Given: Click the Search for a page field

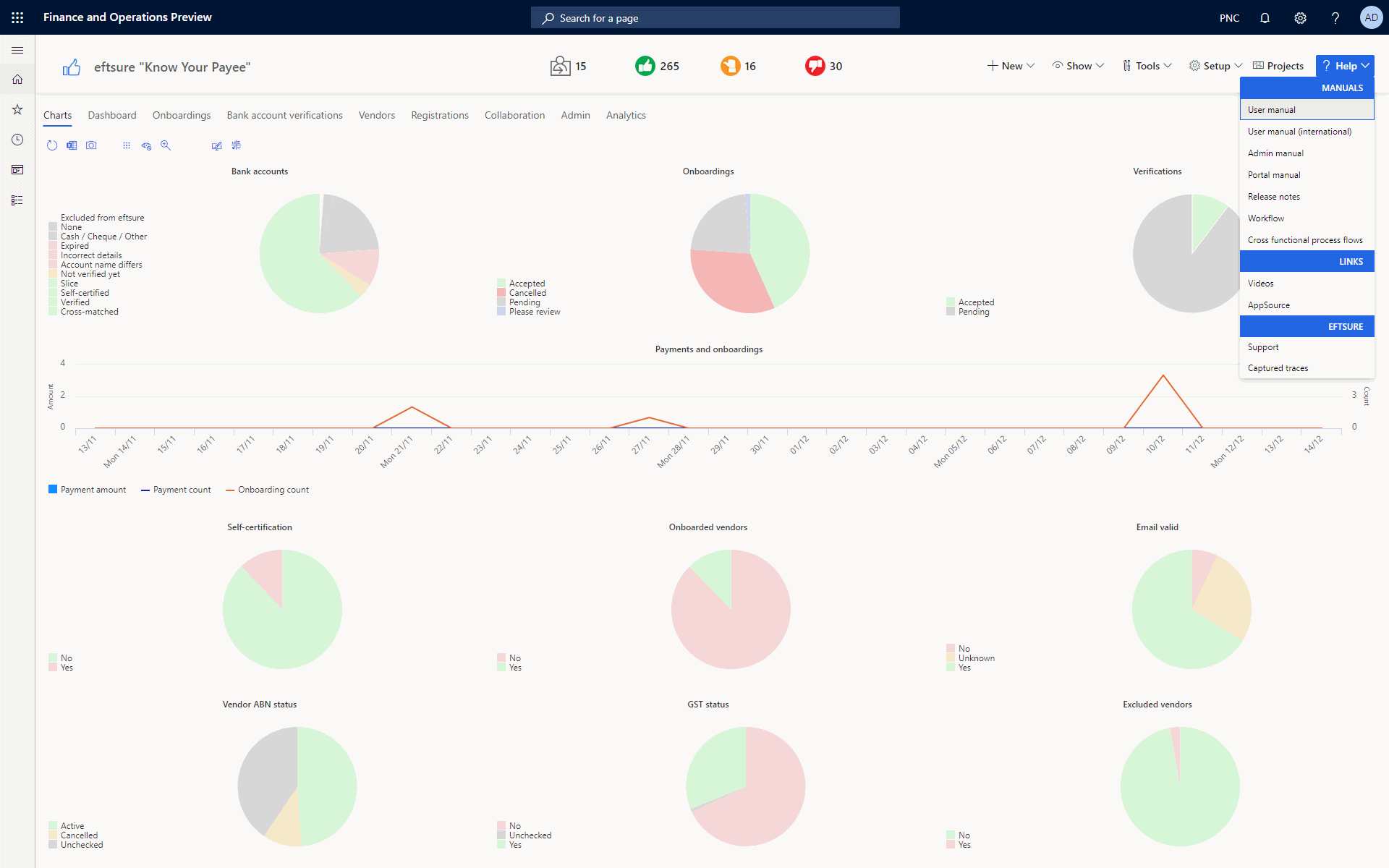Looking at the screenshot, I should click(715, 18).
